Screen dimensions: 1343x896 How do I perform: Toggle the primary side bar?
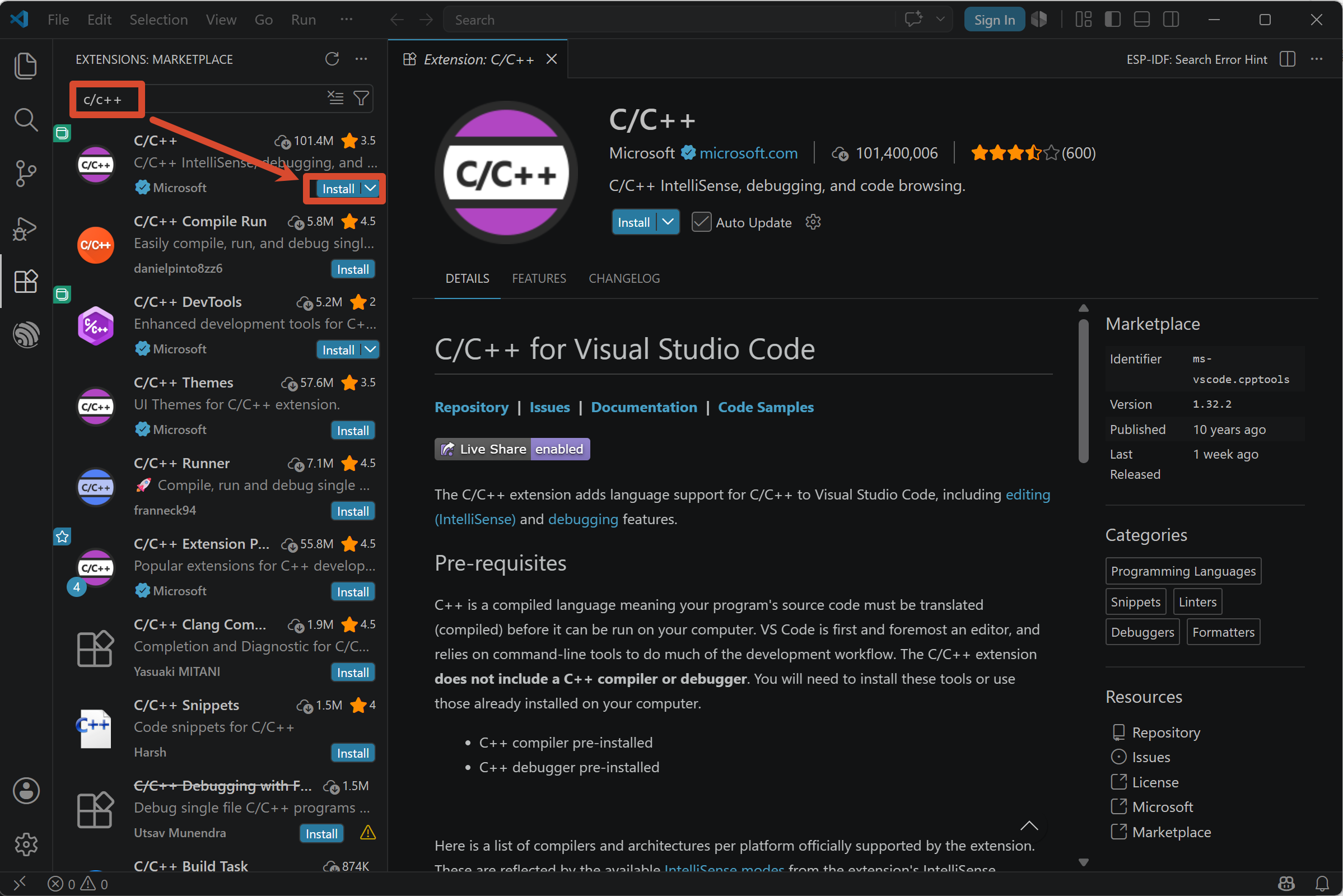point(1112,20)
